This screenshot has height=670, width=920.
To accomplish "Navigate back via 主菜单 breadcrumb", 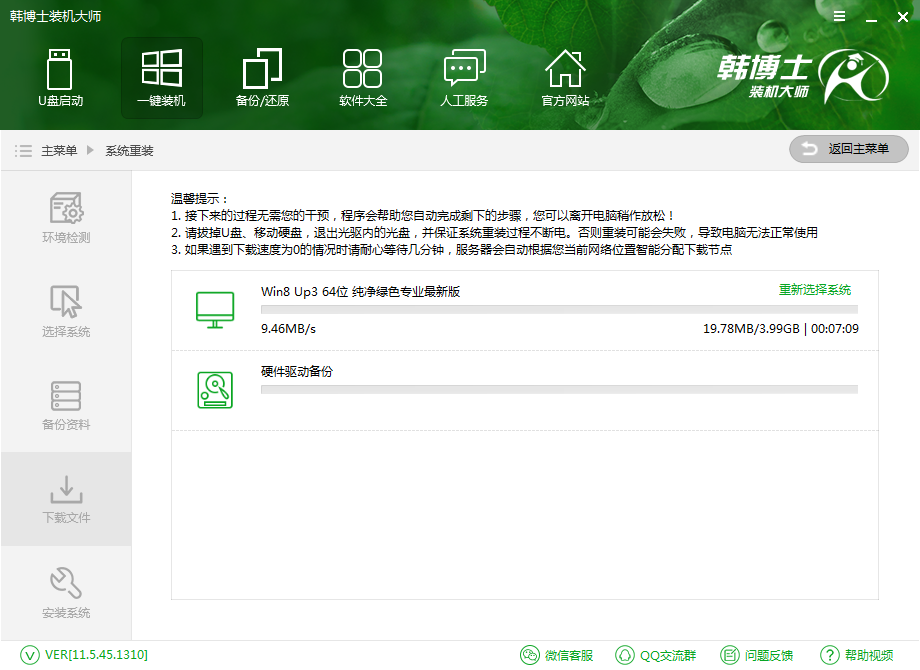I will coord(60,150).
